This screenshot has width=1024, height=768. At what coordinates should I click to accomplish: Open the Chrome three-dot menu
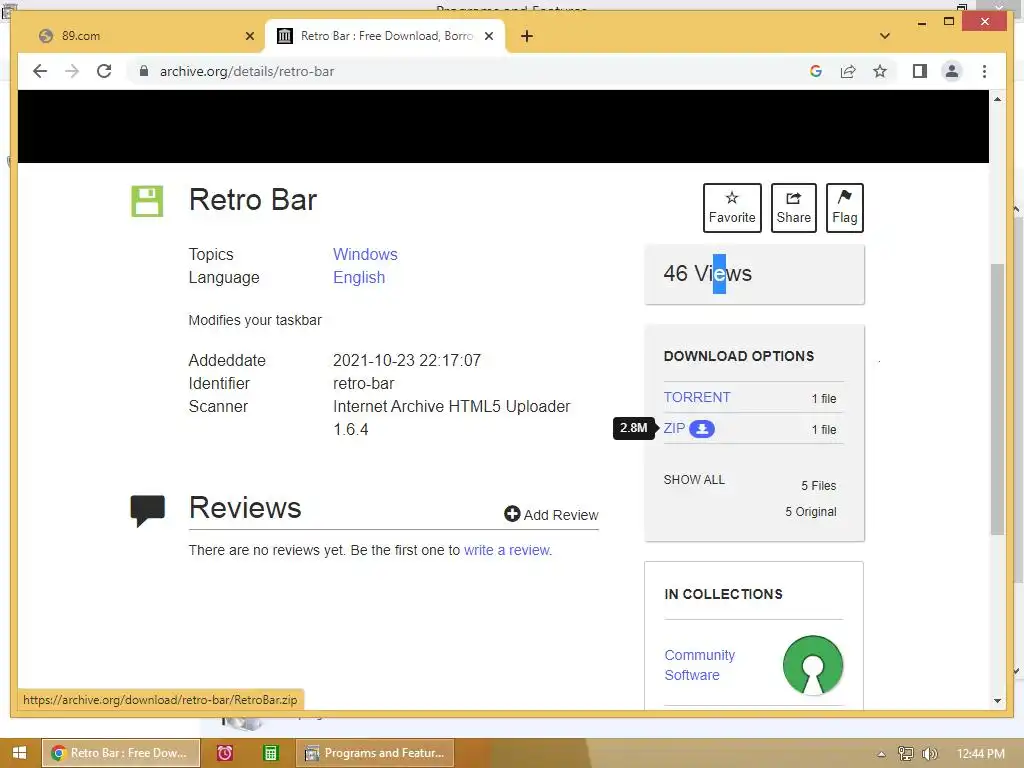[x=984, y=71]
